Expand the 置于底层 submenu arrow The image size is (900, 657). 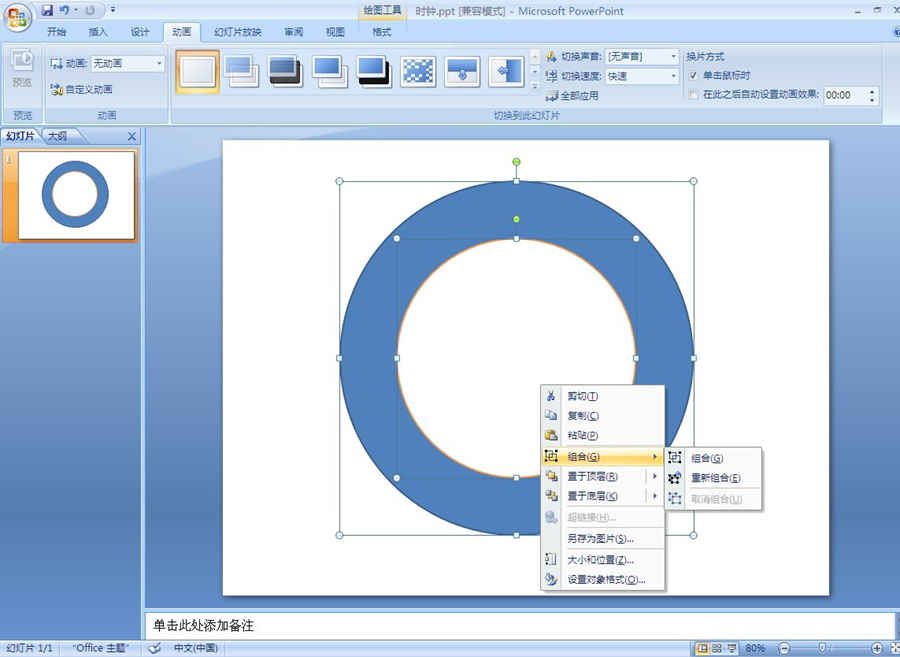654,496
